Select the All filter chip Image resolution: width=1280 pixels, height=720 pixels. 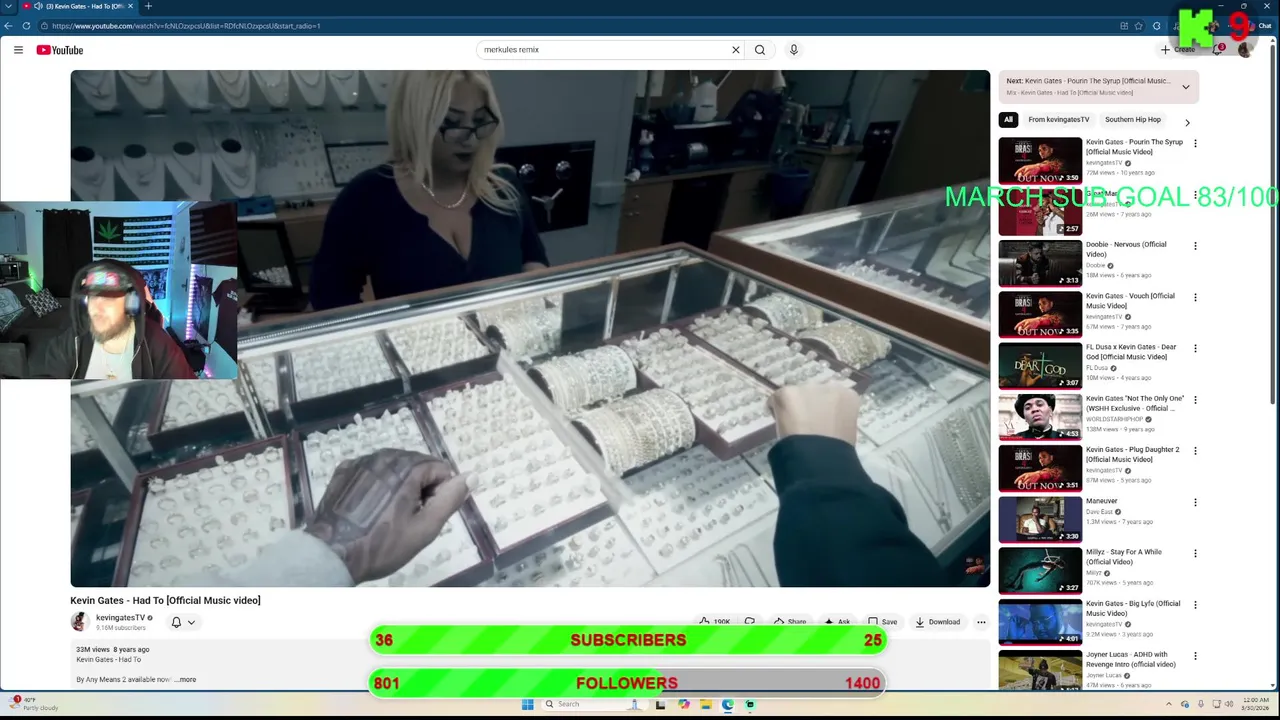coord(1008,120)
